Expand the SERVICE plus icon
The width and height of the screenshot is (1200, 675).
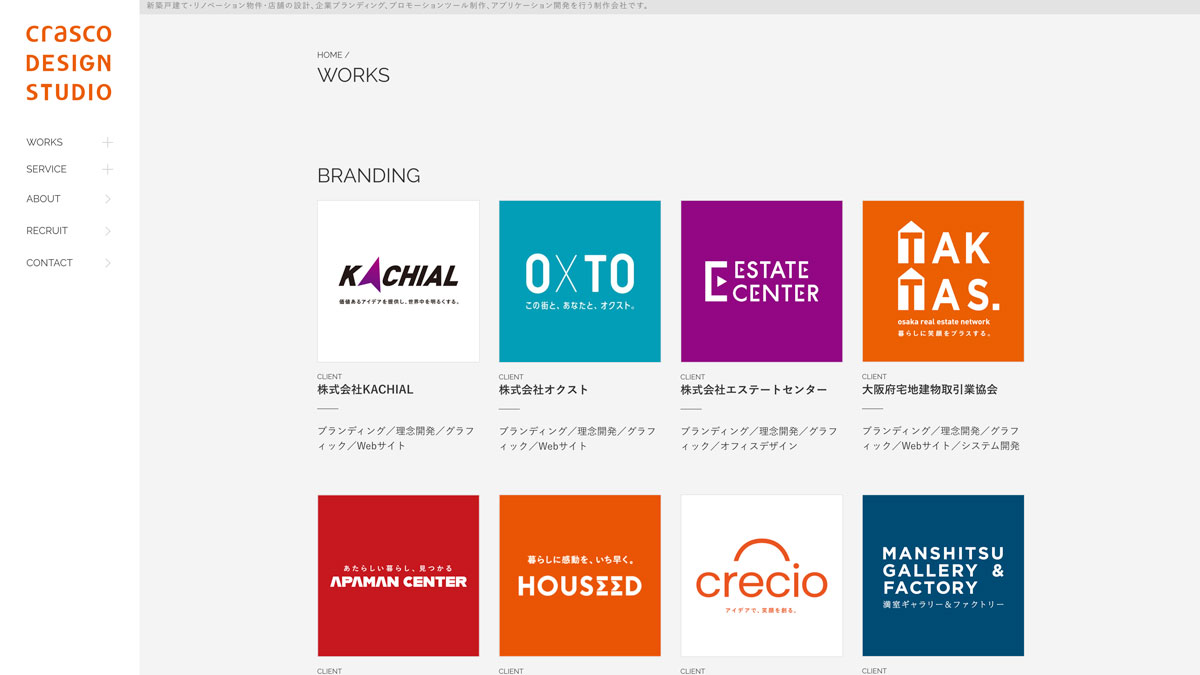tap(107, 169)
